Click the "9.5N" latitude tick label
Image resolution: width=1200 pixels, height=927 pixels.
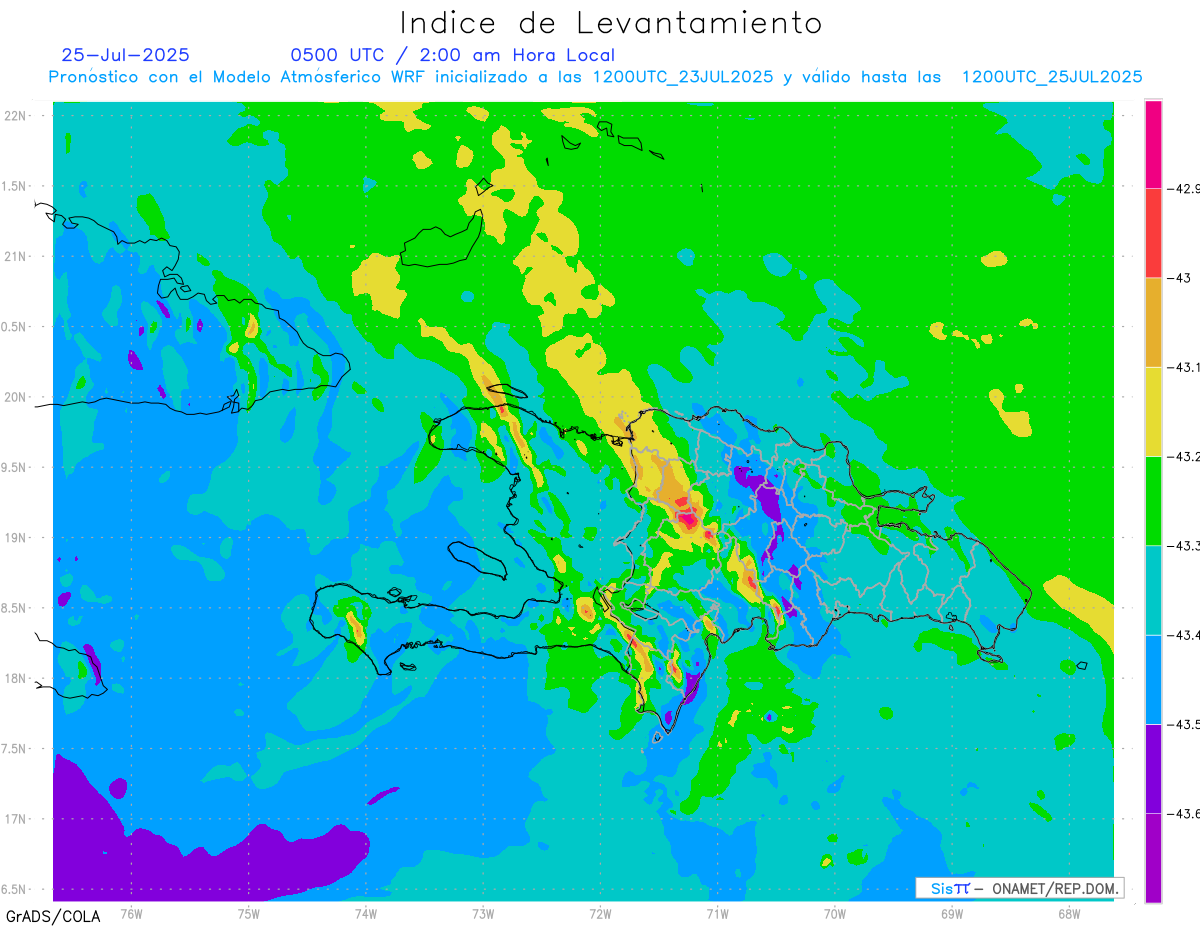tap(15, 467)
